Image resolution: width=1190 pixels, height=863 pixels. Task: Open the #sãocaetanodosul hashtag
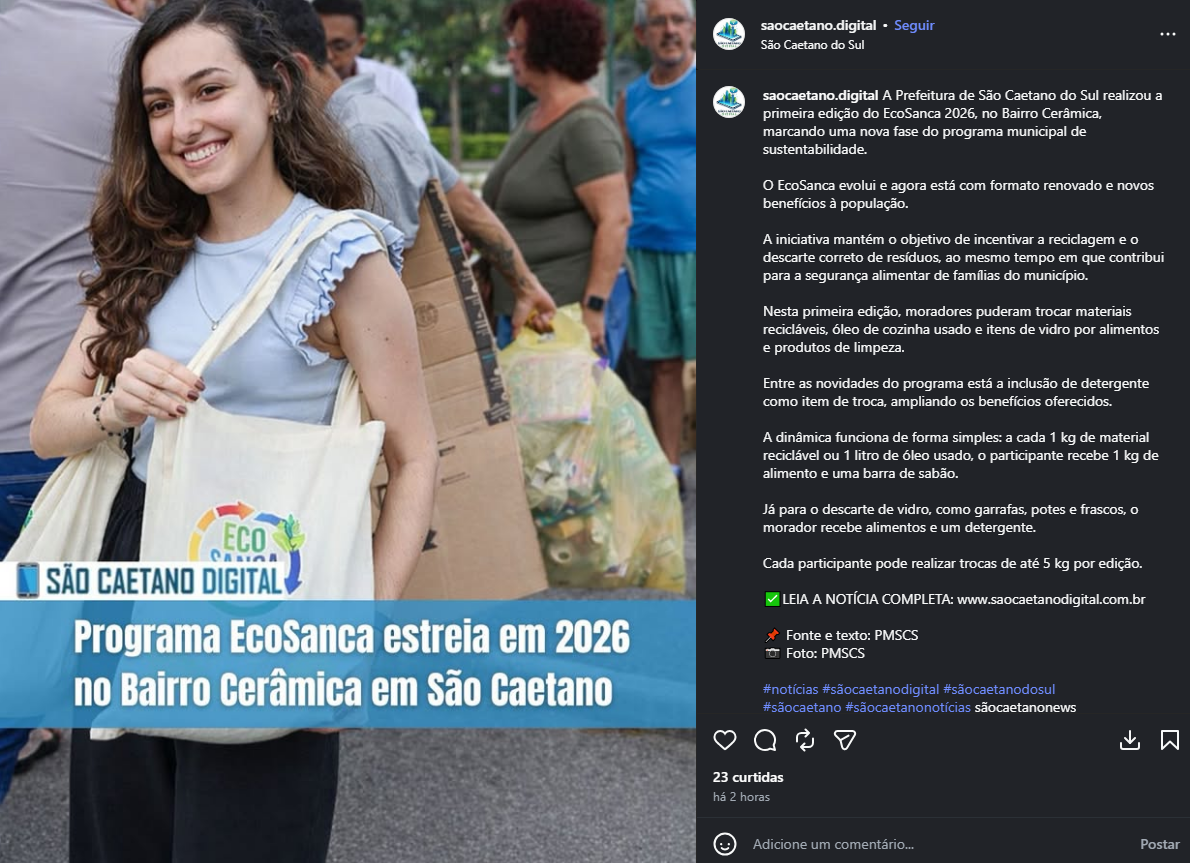click(x=999, y=689)
